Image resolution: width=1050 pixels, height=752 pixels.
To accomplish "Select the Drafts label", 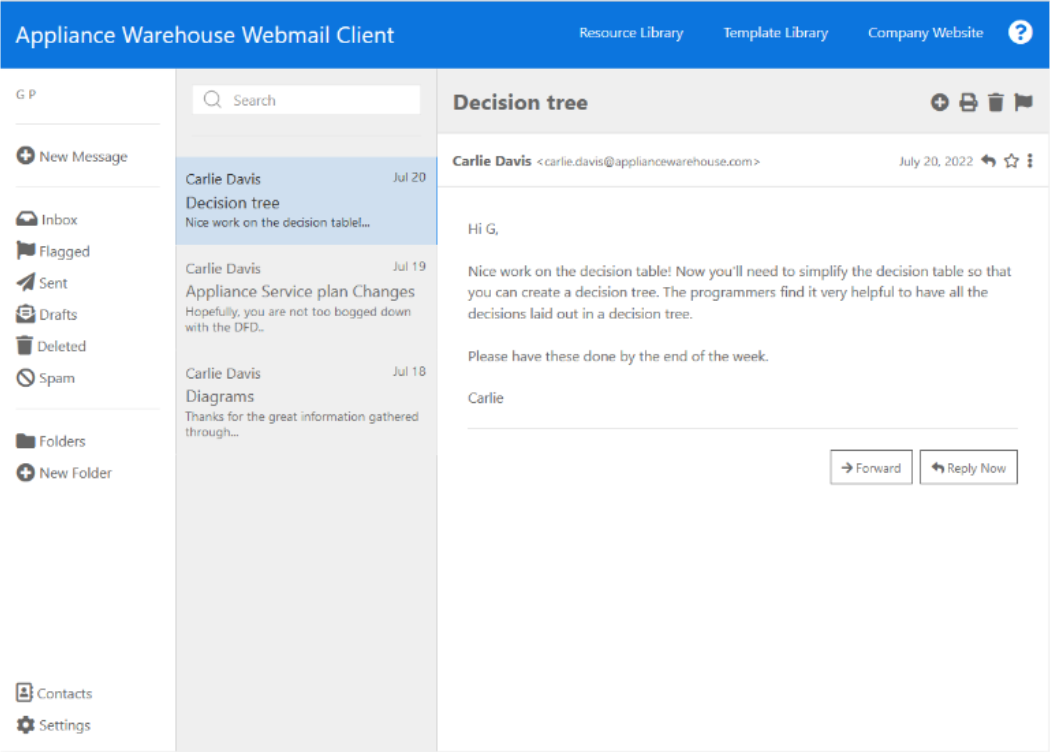I will 58,314.
